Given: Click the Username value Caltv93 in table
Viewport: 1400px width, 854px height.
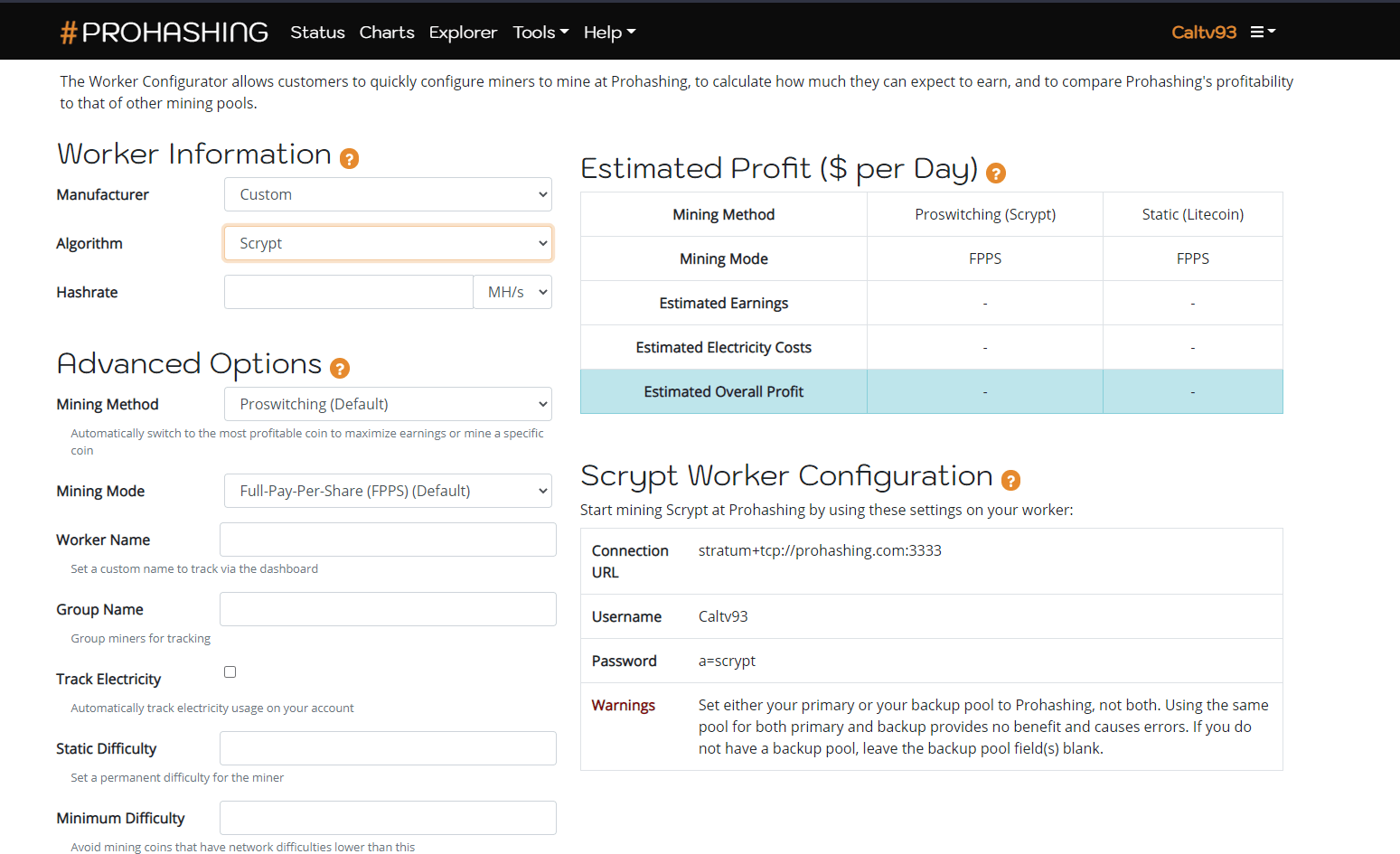Looking at the screenshot, I should 723,616.
